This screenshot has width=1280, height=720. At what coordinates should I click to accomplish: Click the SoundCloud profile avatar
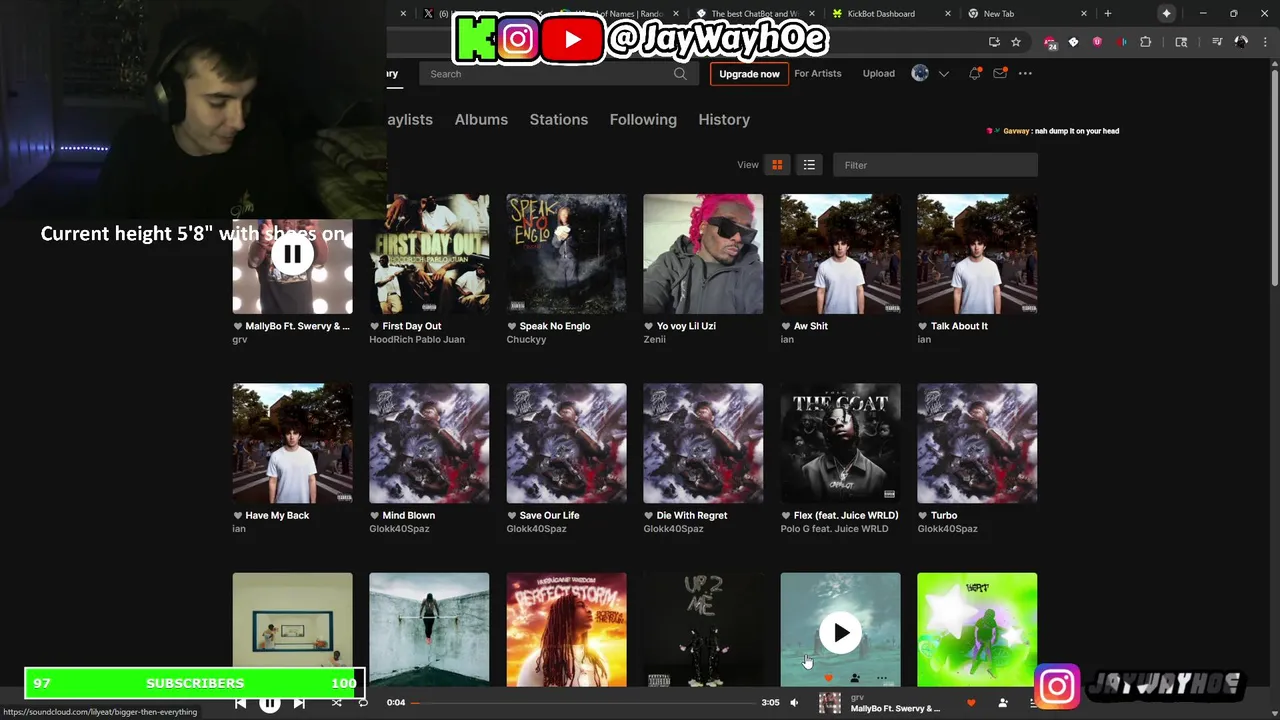(x=920, y=73)
